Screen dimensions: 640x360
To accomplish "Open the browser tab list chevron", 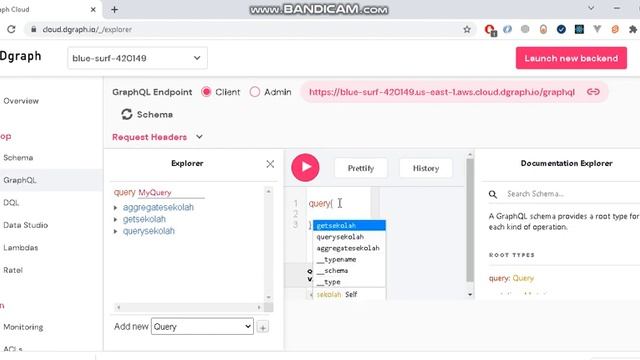I will tap(591, 8).
